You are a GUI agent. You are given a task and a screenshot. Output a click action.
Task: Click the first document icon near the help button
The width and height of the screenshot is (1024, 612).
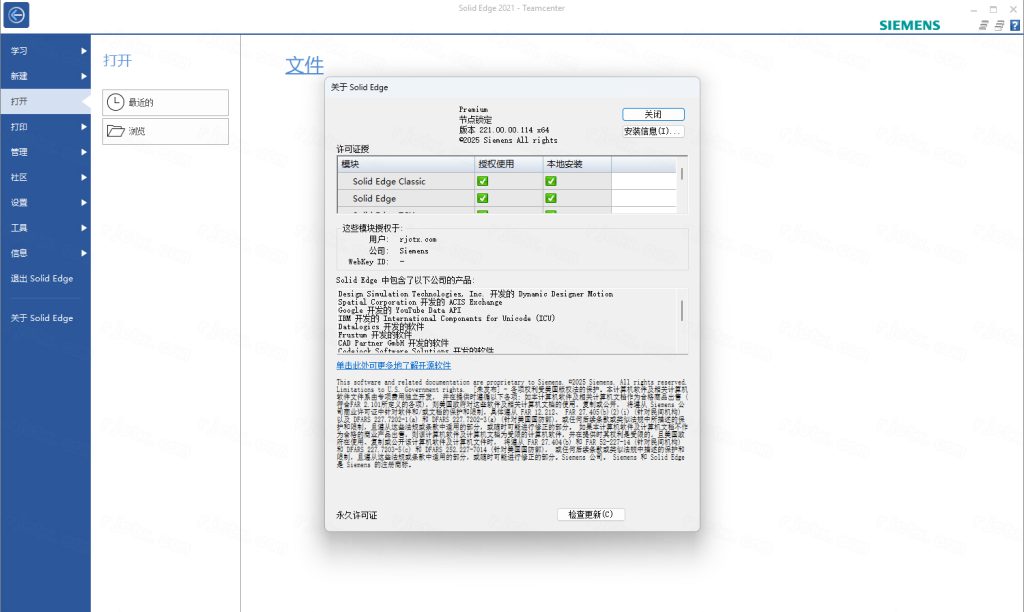point(983,24)
